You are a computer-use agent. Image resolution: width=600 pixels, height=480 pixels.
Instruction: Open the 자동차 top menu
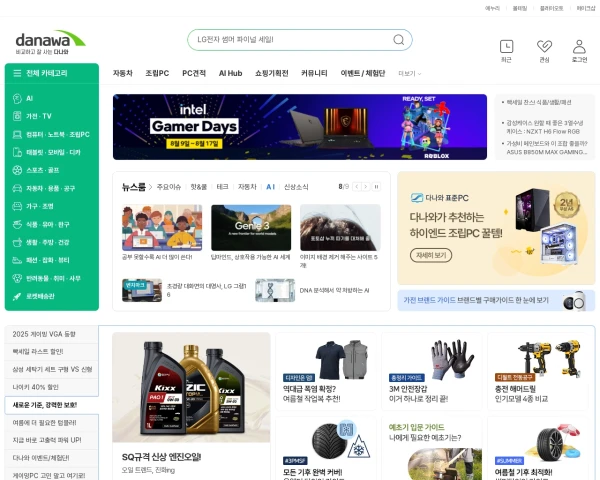click(122, 73)
